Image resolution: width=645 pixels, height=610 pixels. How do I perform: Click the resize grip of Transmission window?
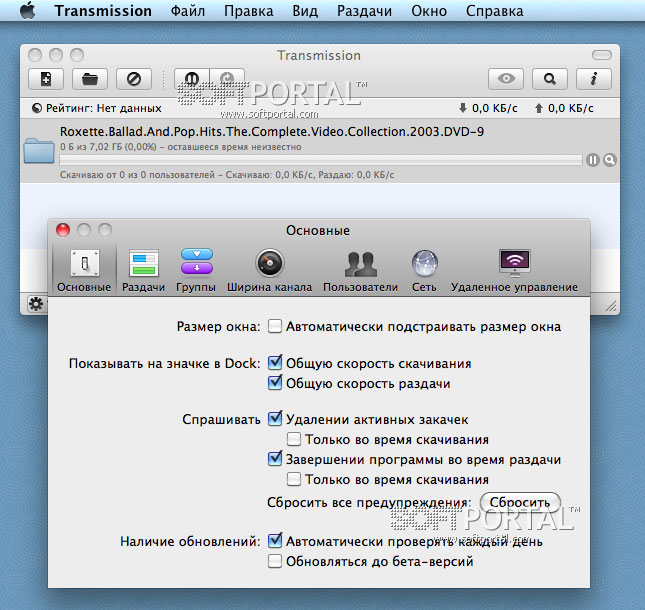click(x=611, y=306)
